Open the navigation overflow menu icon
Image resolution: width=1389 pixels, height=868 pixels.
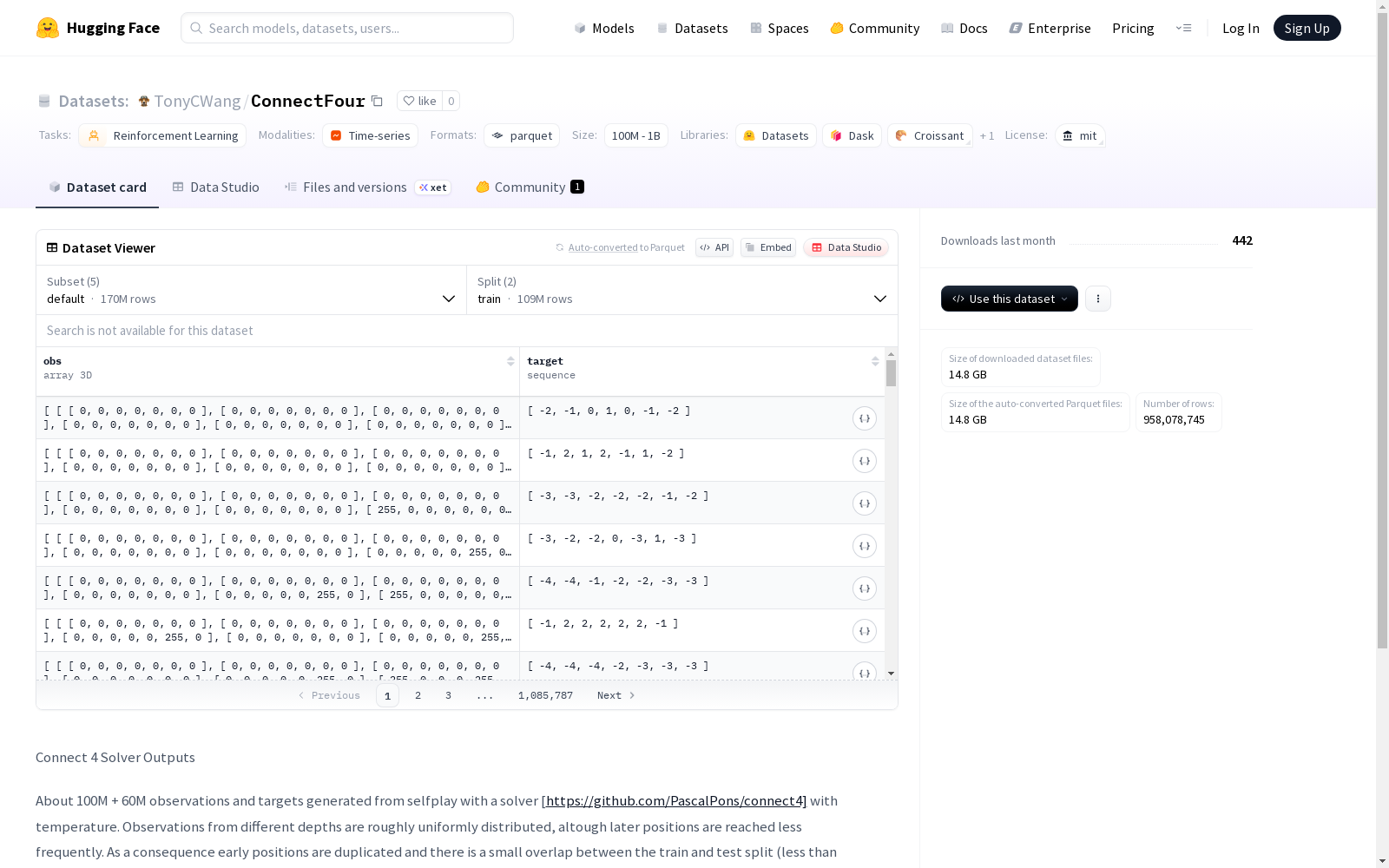click(1183, 28)
